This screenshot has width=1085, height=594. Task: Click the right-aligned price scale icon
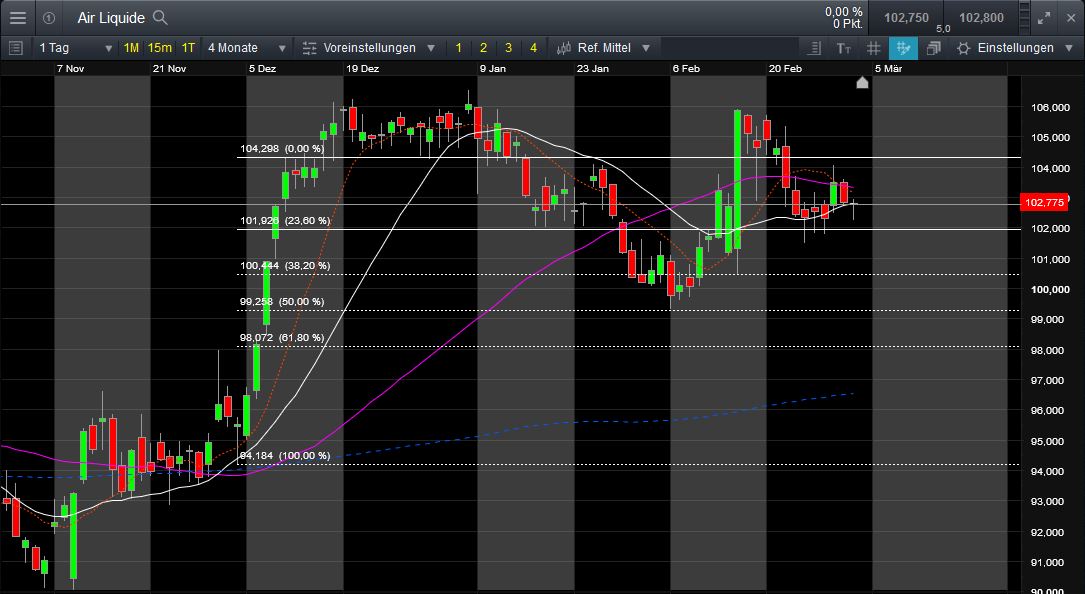(814, 48)
